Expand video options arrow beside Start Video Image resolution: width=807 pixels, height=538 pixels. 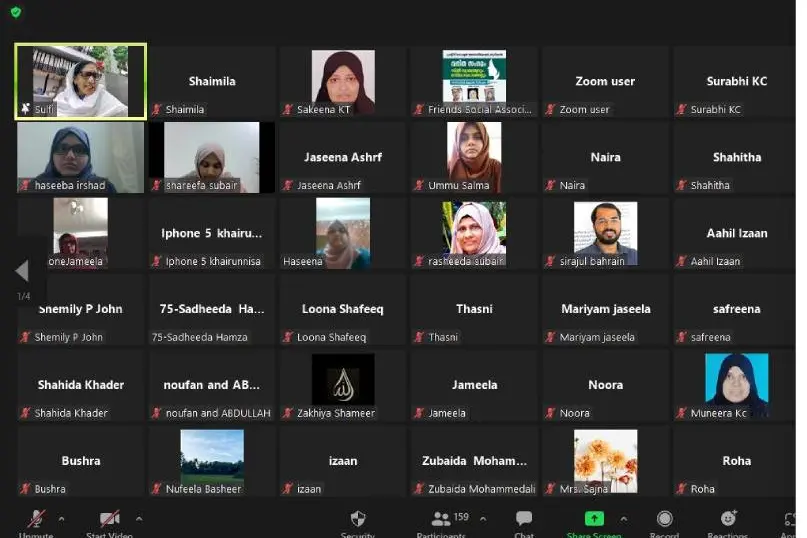(x=139, y=519)
